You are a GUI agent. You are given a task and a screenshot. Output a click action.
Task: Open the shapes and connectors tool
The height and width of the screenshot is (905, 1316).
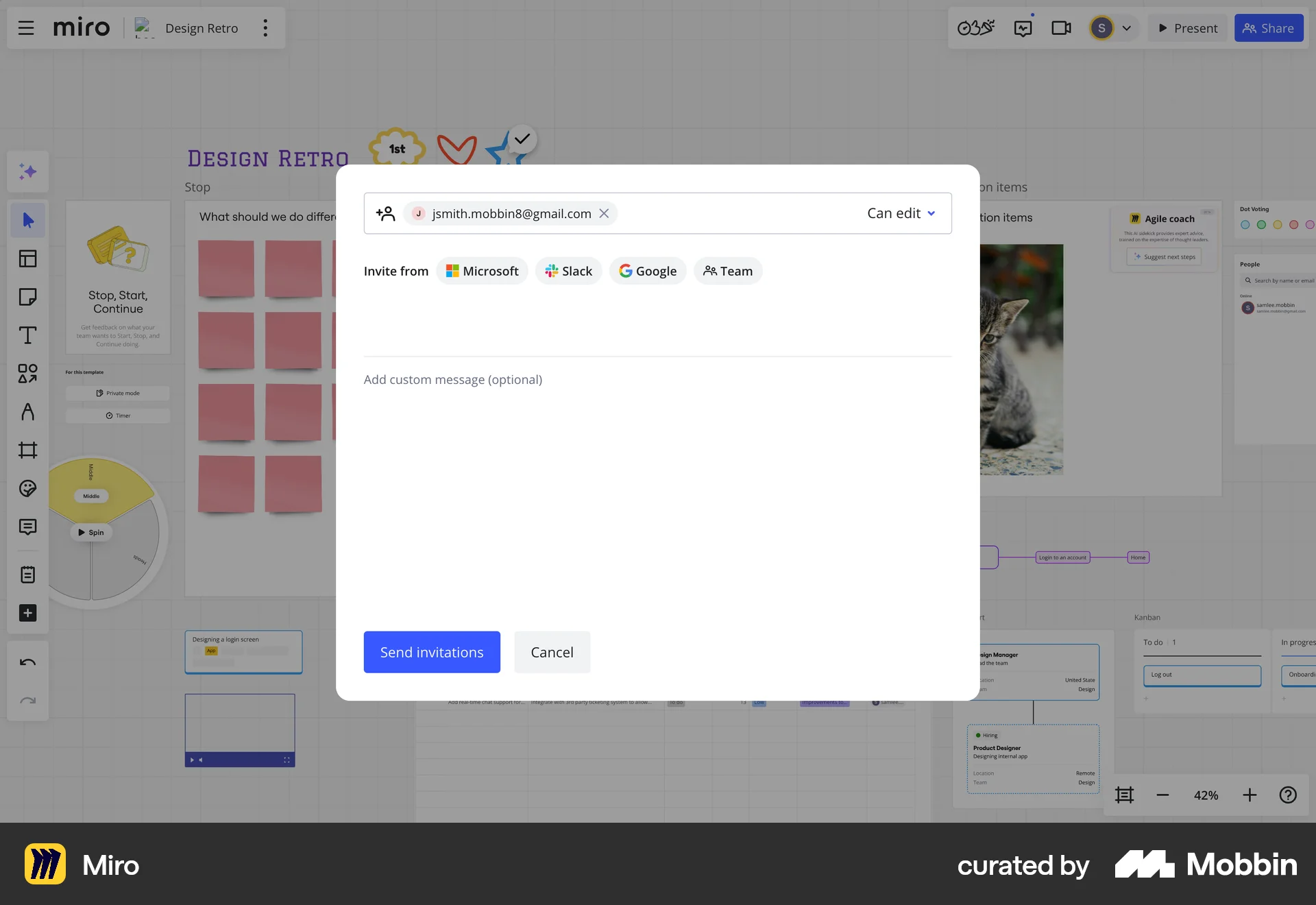coord(27,374)
